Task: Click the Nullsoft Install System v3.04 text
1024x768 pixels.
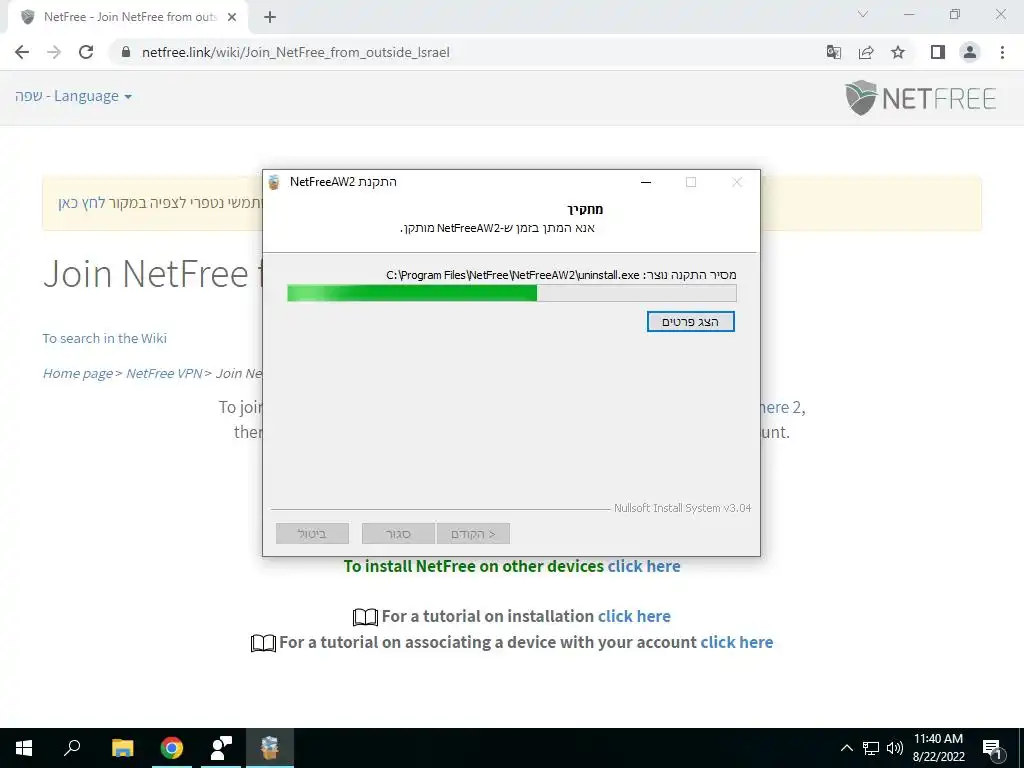Action: [x=682, y=508]
